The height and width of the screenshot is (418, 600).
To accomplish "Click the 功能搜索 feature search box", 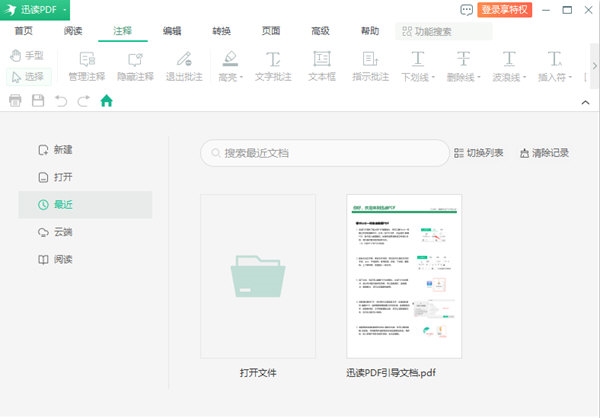I will tap(443, 31).
